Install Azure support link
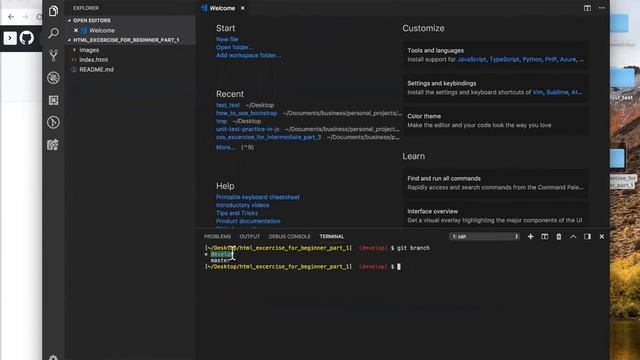The image size is (640, 360). (568, 59)
